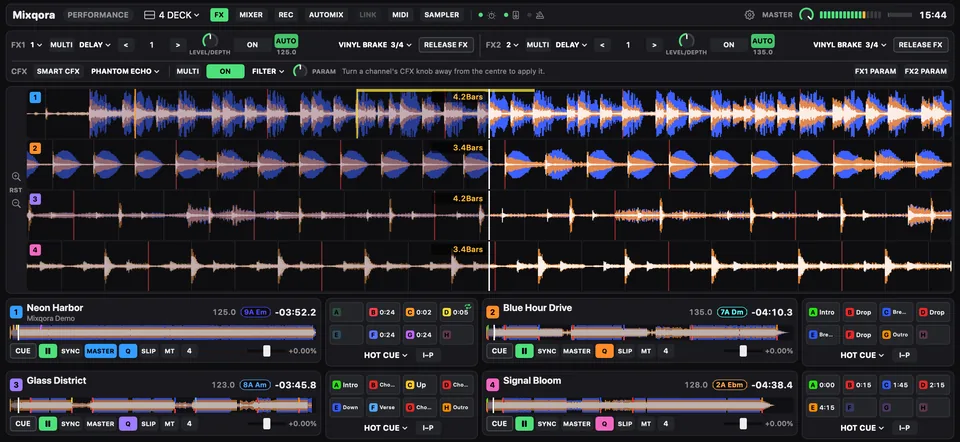This screenshot has height=442, width=960.
Task: Toggle the FX1 ON button
Action: pos(253,45)
